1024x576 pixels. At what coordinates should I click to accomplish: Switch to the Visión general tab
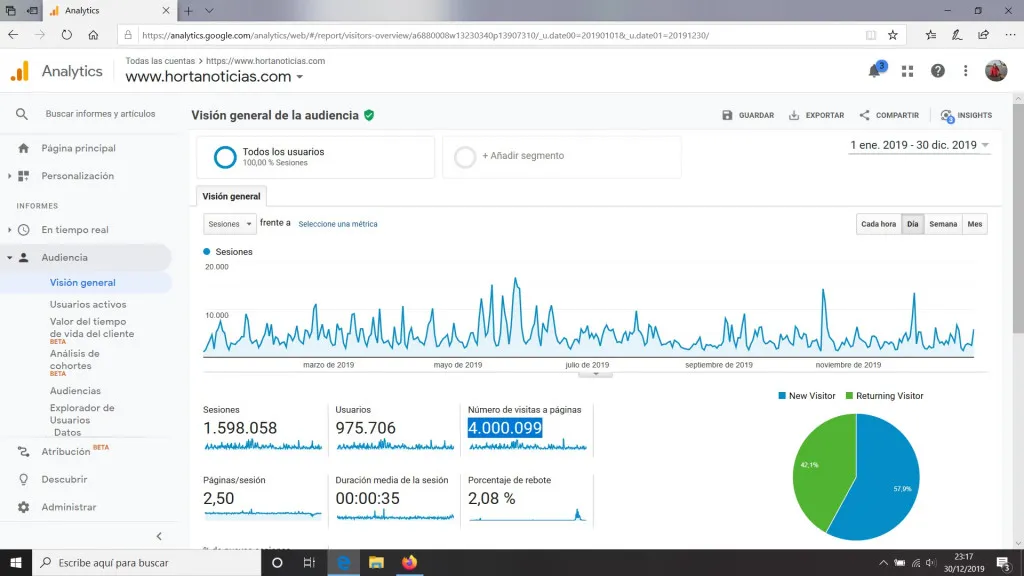[x=231, y=196]
